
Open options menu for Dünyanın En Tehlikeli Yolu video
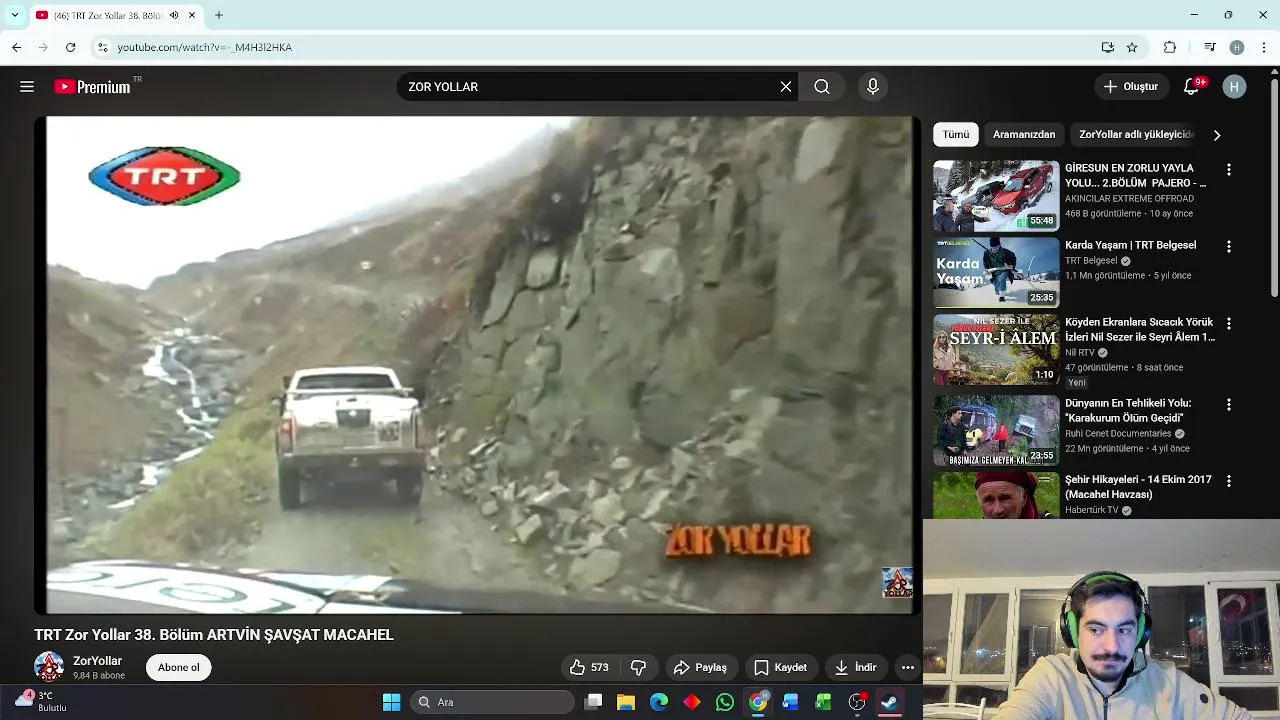point(1229,405)
